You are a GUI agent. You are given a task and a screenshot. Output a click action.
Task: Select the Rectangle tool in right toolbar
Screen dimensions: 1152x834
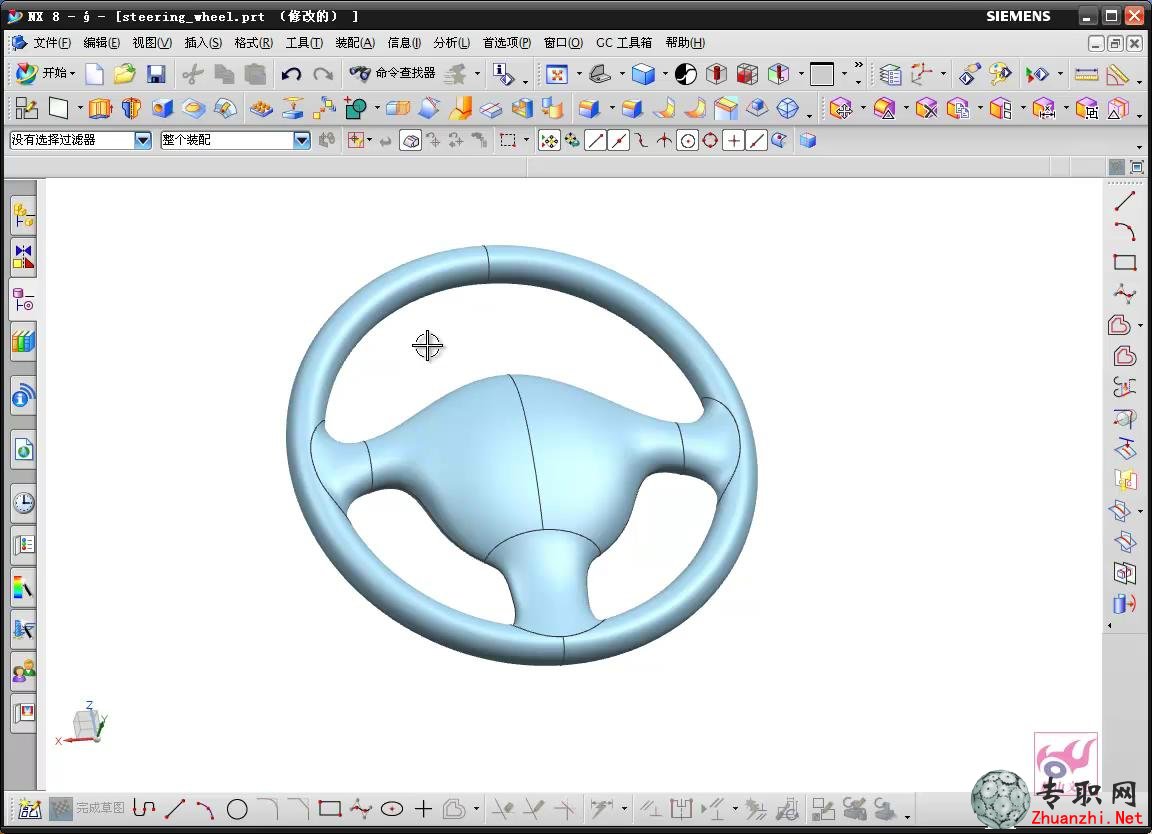[1124, 262]
